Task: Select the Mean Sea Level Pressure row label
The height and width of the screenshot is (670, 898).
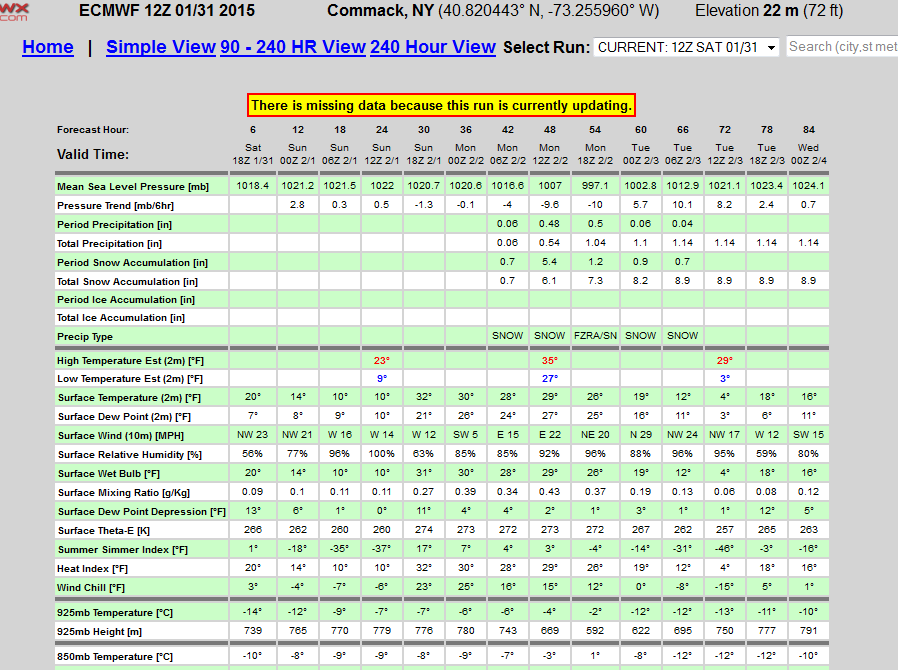Action: click(x=133, y=187)
